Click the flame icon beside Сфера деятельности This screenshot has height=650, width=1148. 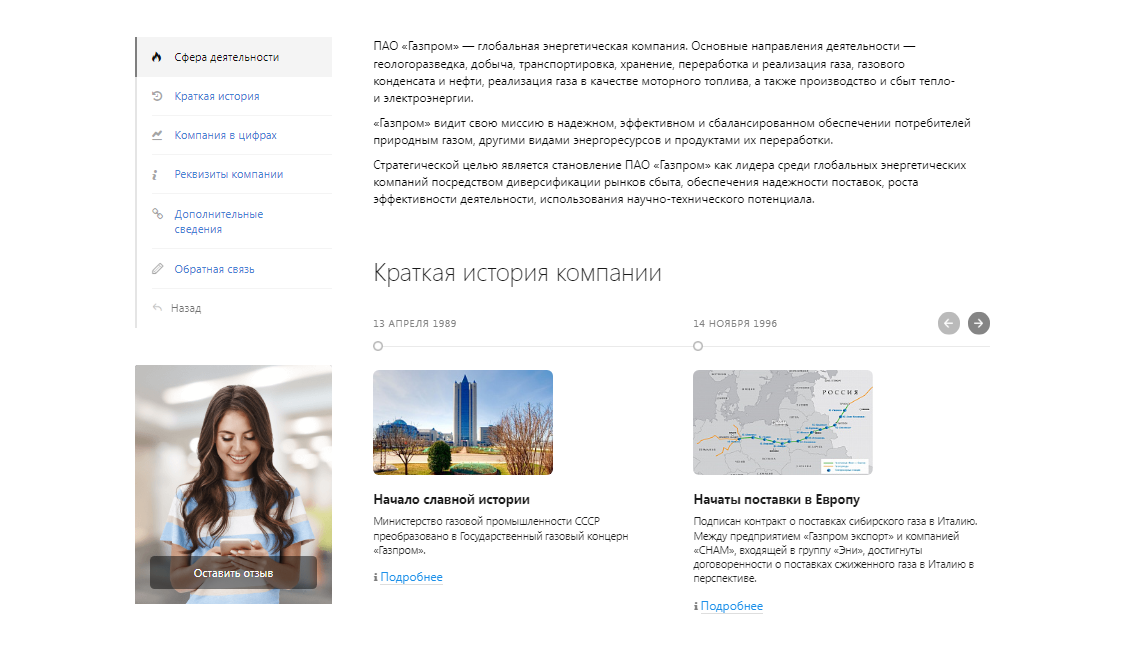[x=157, y=57]
